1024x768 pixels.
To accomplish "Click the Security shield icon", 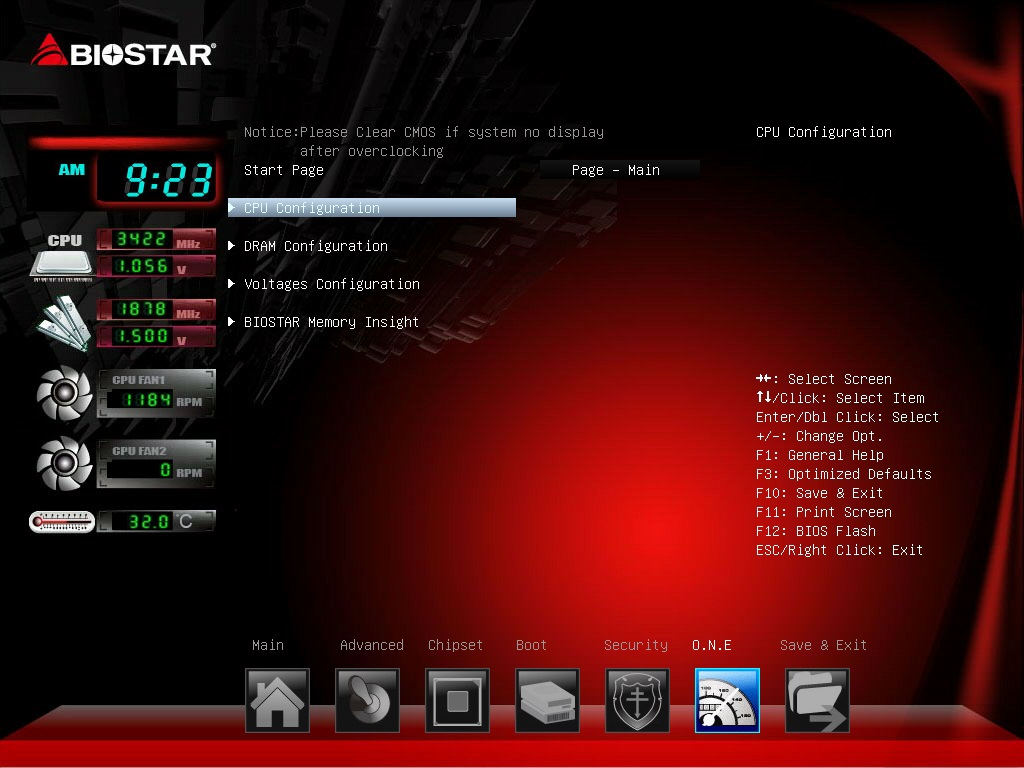I will click(637, 700).
